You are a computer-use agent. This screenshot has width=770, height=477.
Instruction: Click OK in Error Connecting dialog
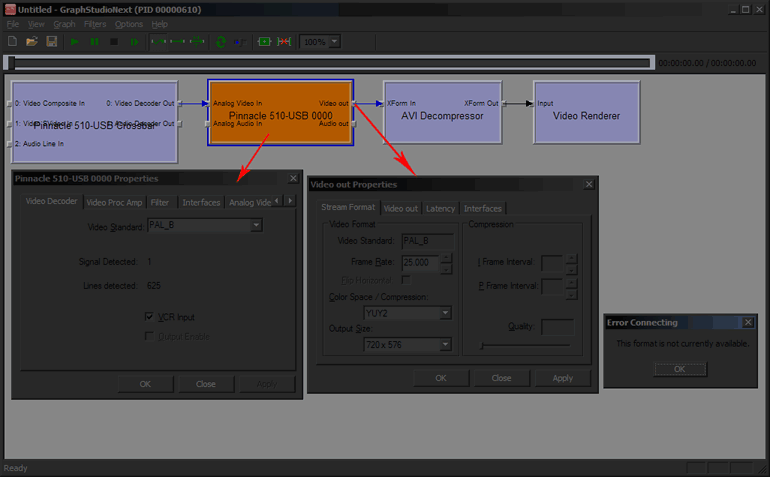(680, 369)
